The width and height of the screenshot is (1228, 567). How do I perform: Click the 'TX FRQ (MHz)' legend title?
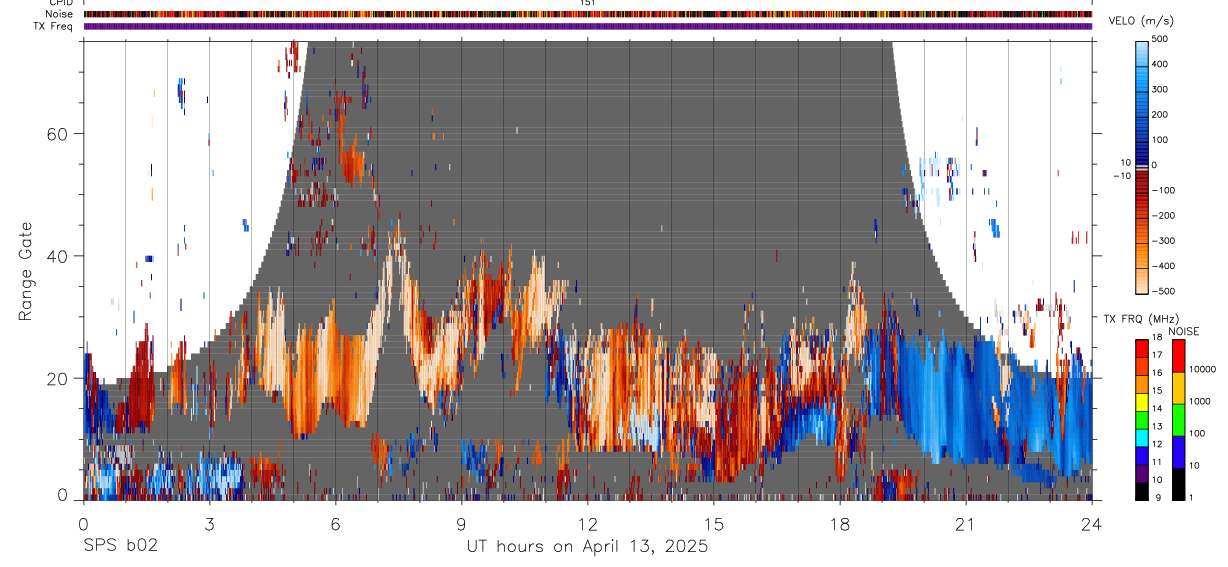pos(1142,319)
